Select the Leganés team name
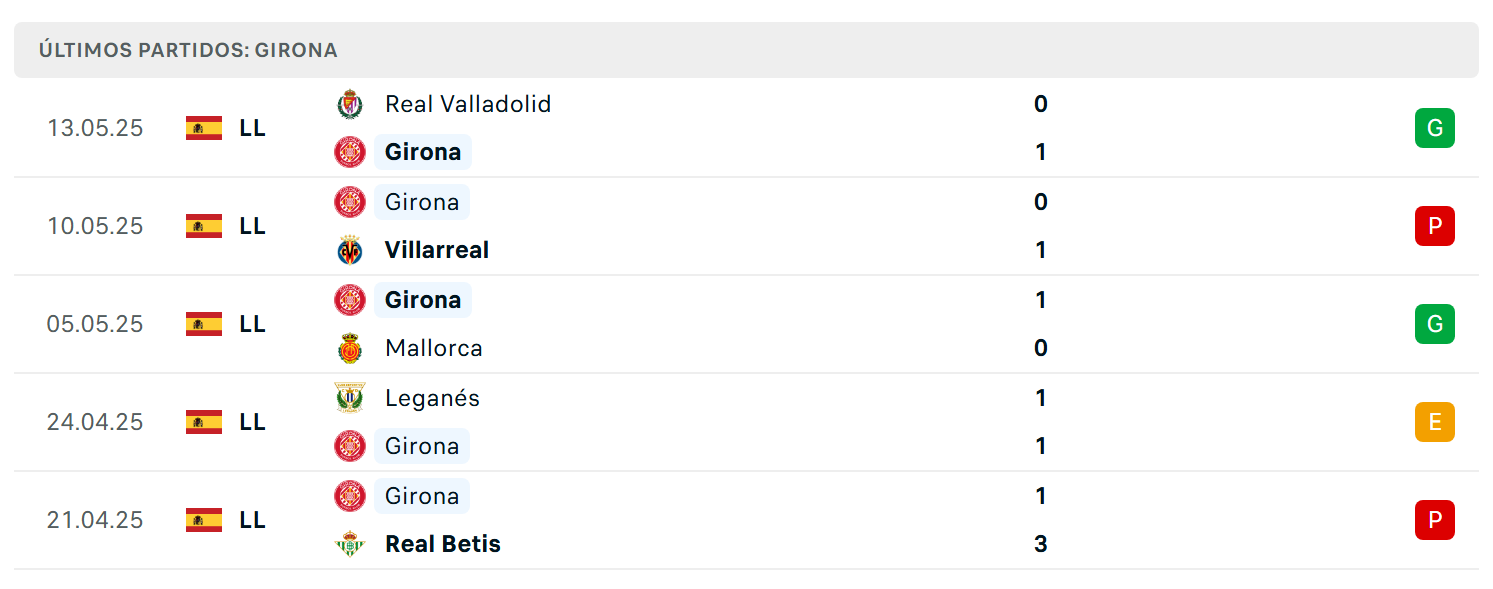Screen dimensions: 1493x589 [x=433, y=398]
